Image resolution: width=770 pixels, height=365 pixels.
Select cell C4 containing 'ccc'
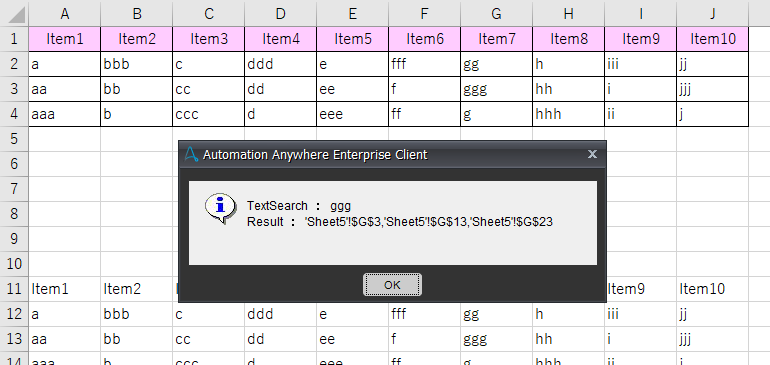[209, 114]
